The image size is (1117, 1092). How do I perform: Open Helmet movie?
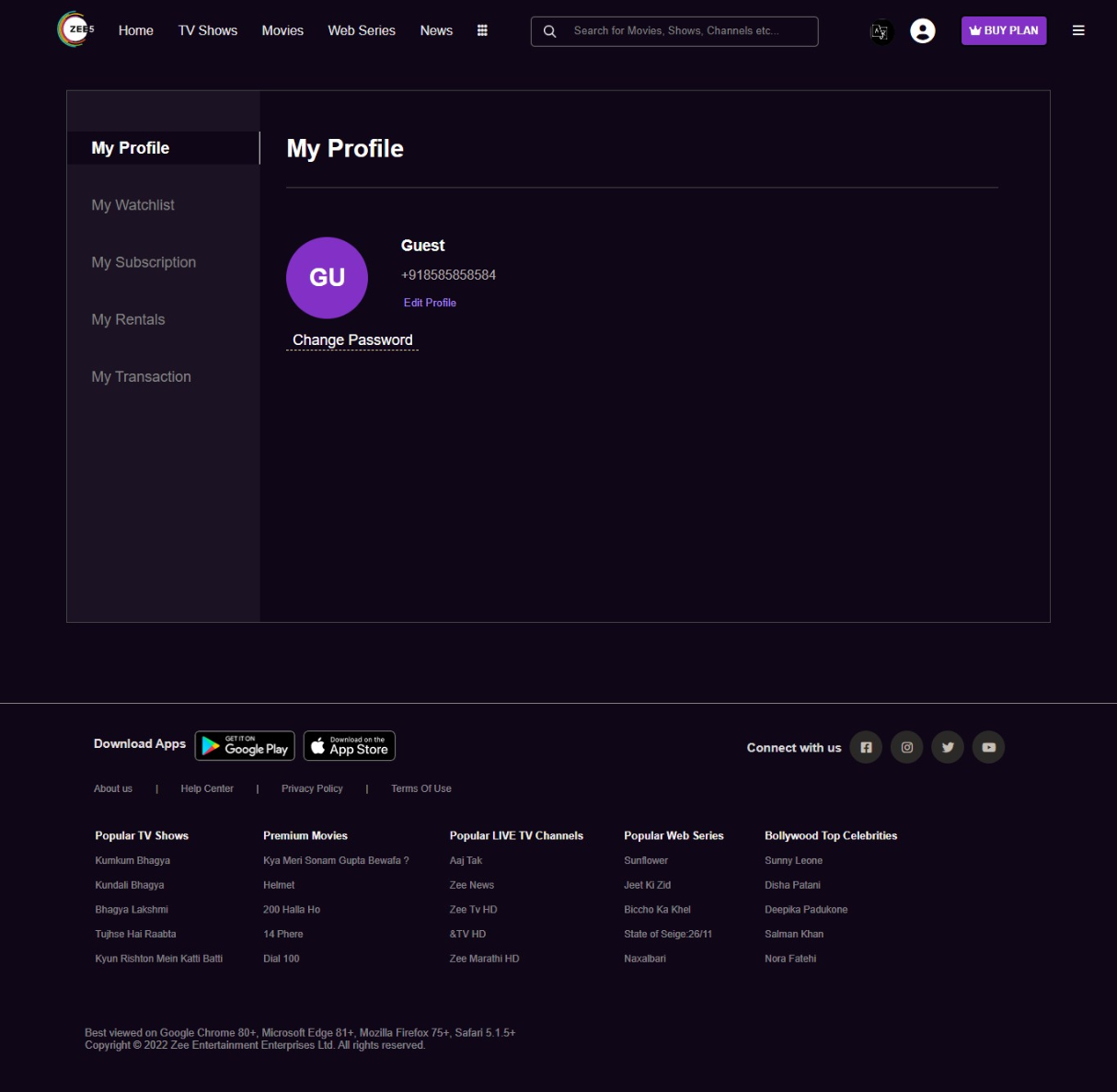[x=279, y=885]
